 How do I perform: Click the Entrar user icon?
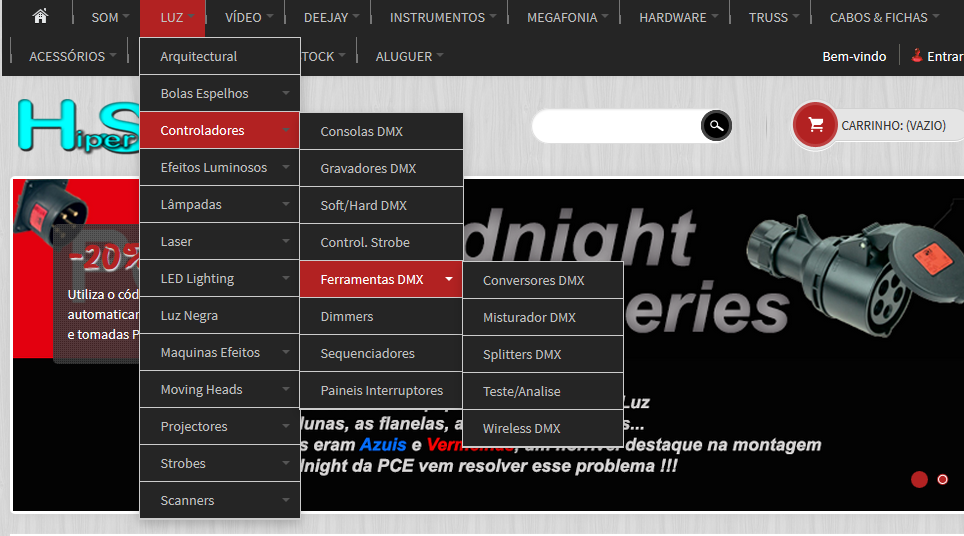click(917, 55)
